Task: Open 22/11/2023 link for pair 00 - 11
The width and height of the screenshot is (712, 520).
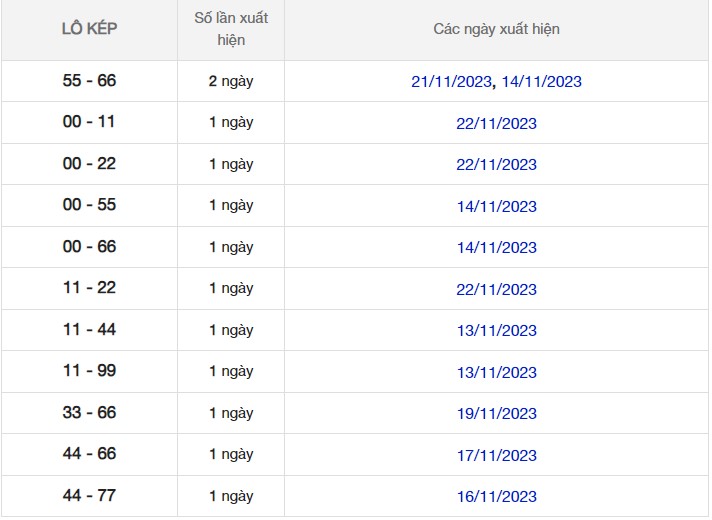Action: pyautogui.click(x=496, y=123)
